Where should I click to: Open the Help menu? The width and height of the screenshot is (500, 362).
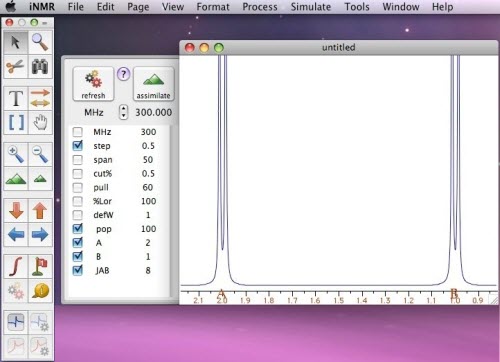tap(442, 7)
